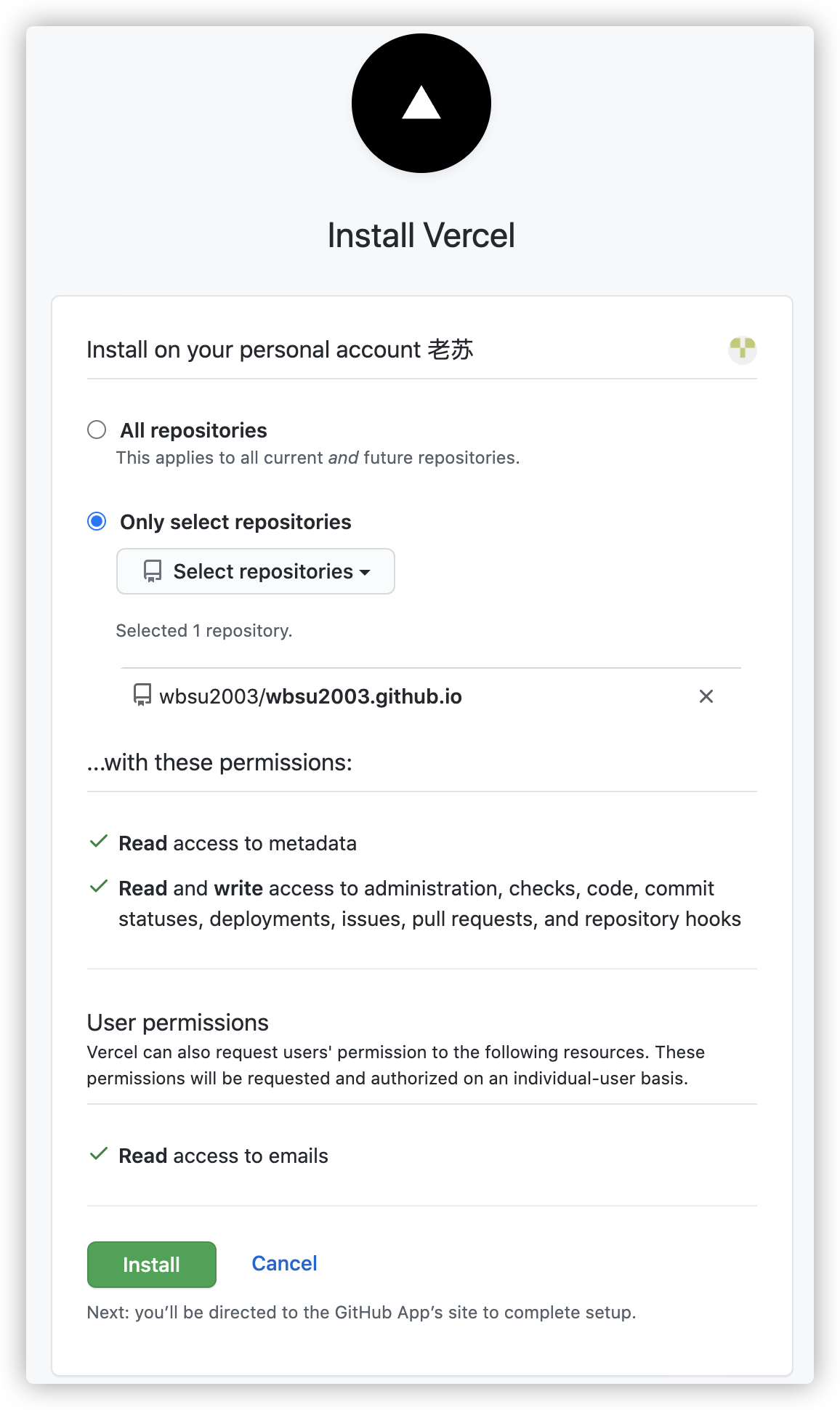The width and height of the screenshot is (840, 1410).
Task: Click the "Install Vercel" heading
Action: point(421,235)
